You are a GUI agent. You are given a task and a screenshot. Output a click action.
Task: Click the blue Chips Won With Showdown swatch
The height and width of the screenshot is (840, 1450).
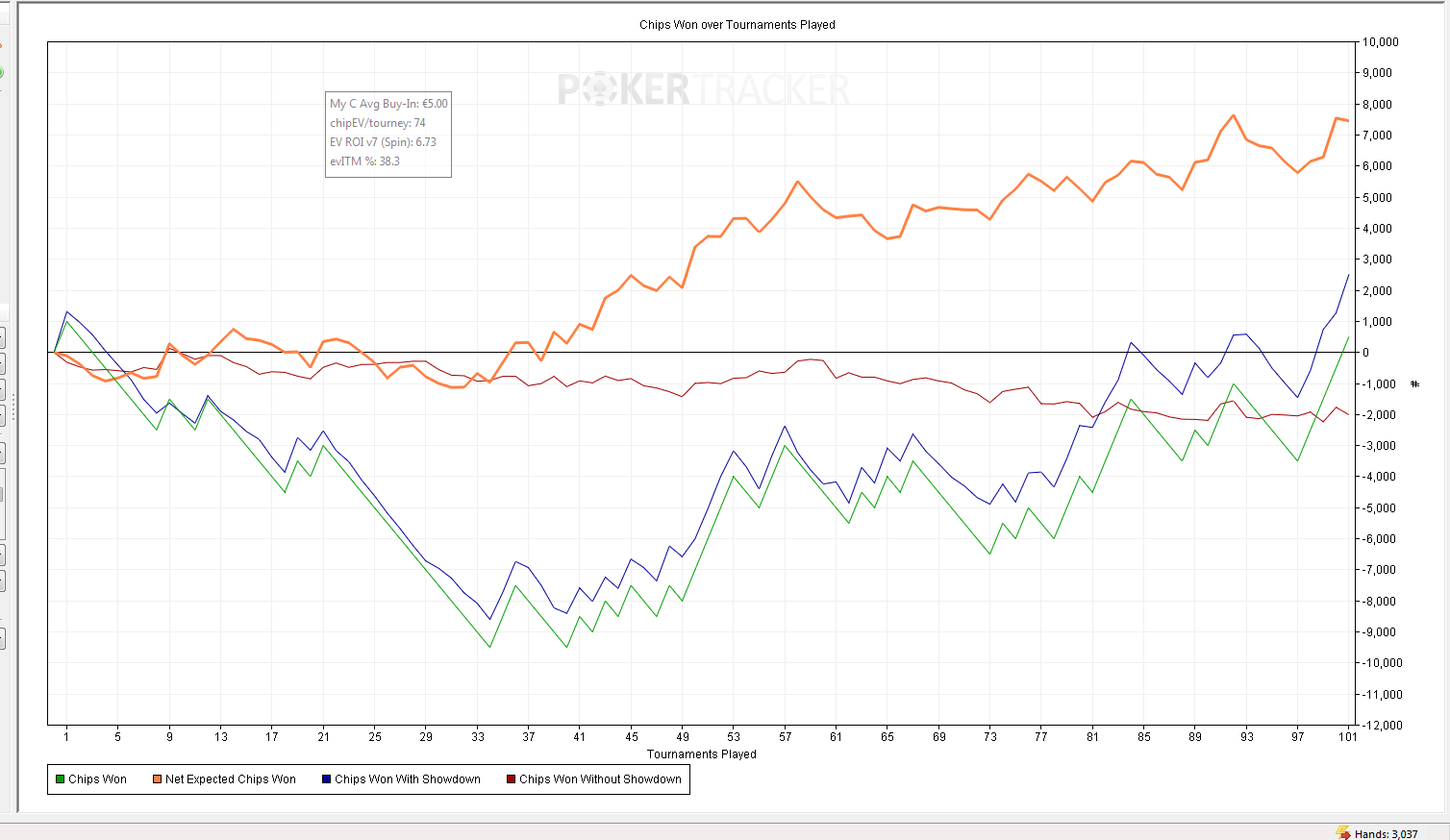327,779
